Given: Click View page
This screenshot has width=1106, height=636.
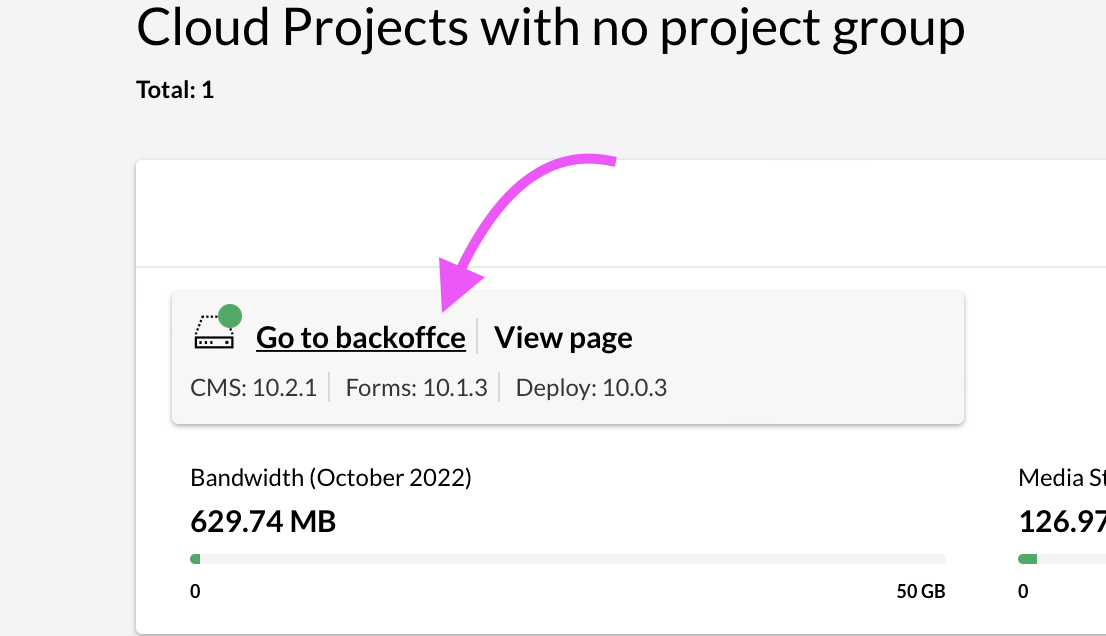Looking at the screenshot, I should 563,337.
